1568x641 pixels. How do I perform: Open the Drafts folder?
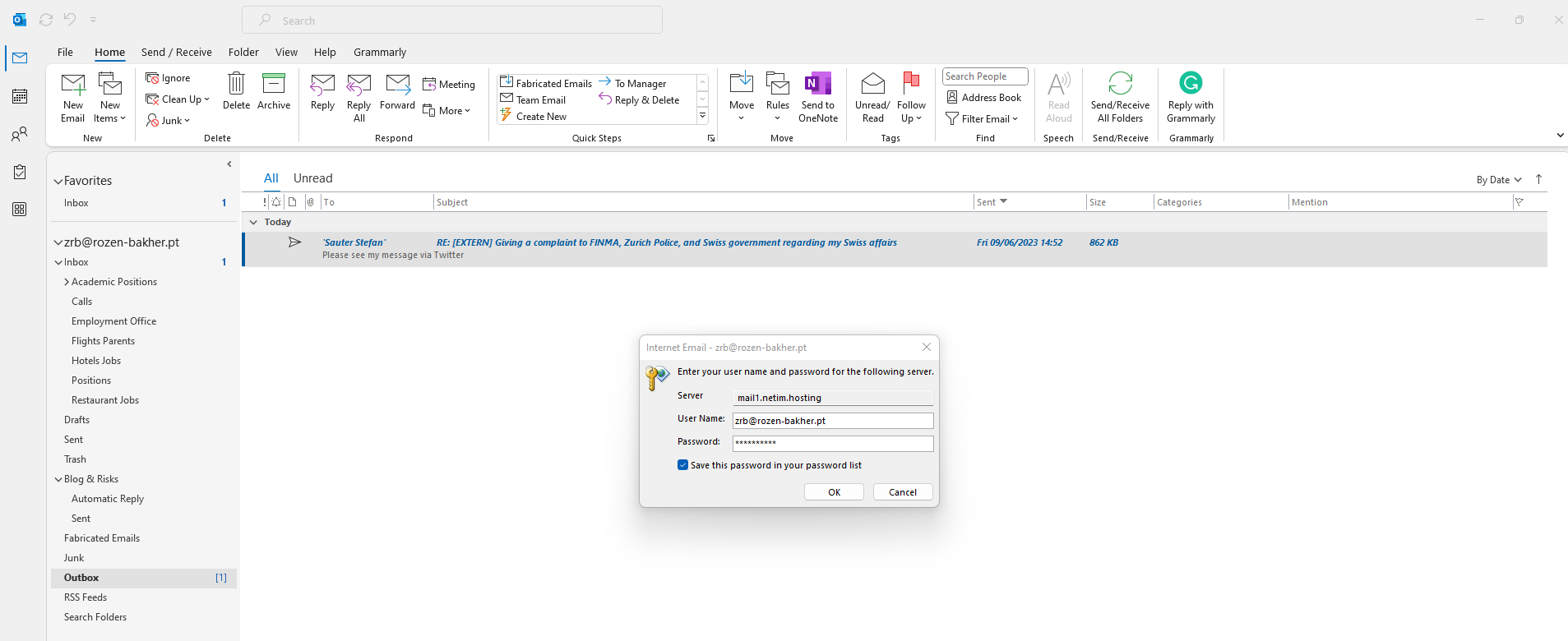tap(76, 420)
